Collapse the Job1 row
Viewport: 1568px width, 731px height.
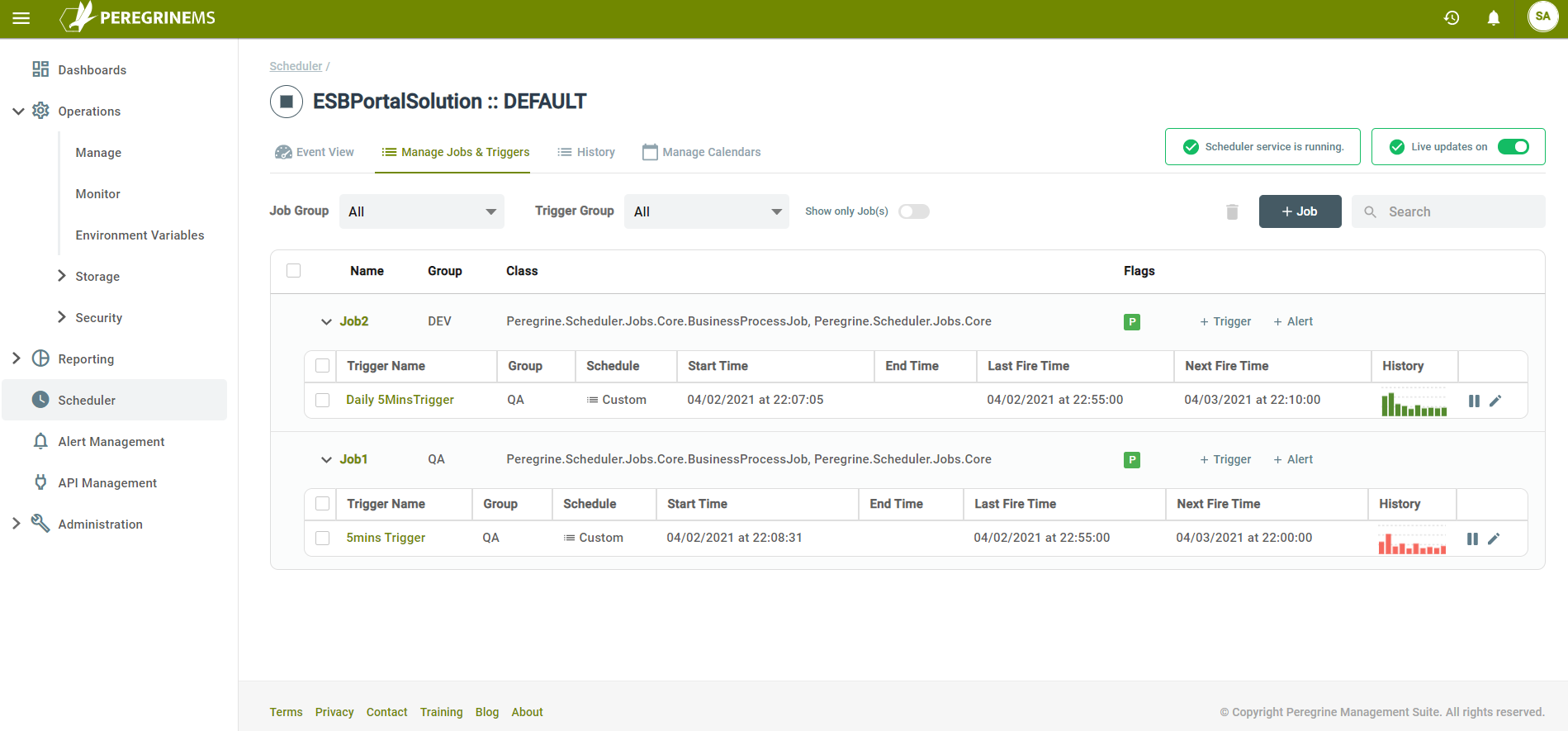326,460
